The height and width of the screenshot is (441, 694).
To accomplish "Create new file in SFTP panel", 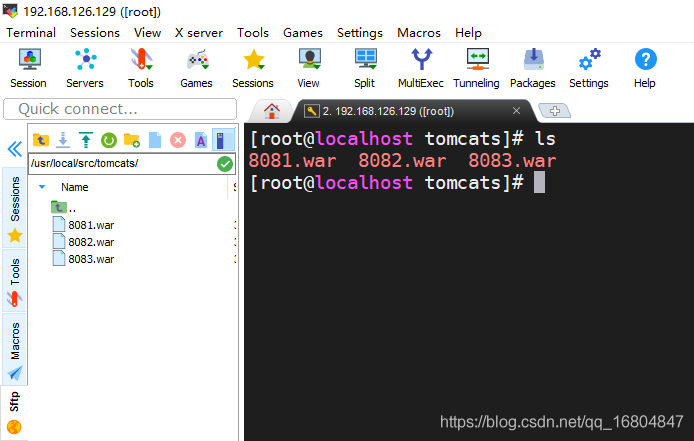I will pos(155,140).
